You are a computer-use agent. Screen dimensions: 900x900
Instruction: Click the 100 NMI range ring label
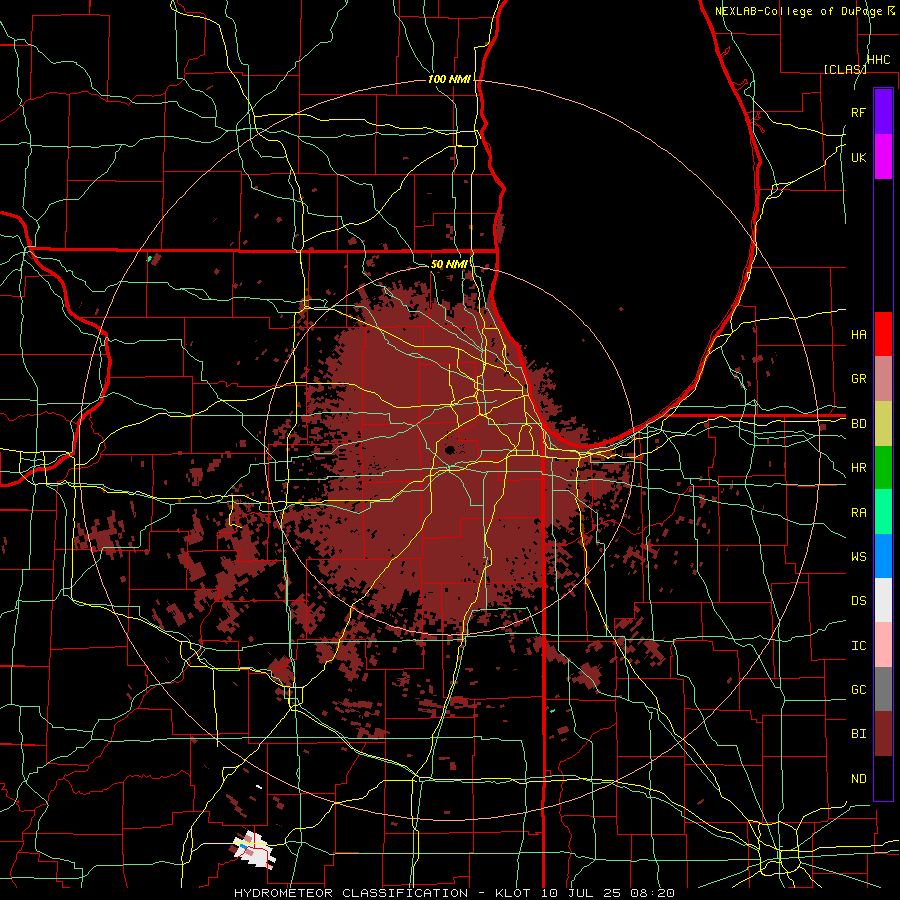tap(449, 79)
